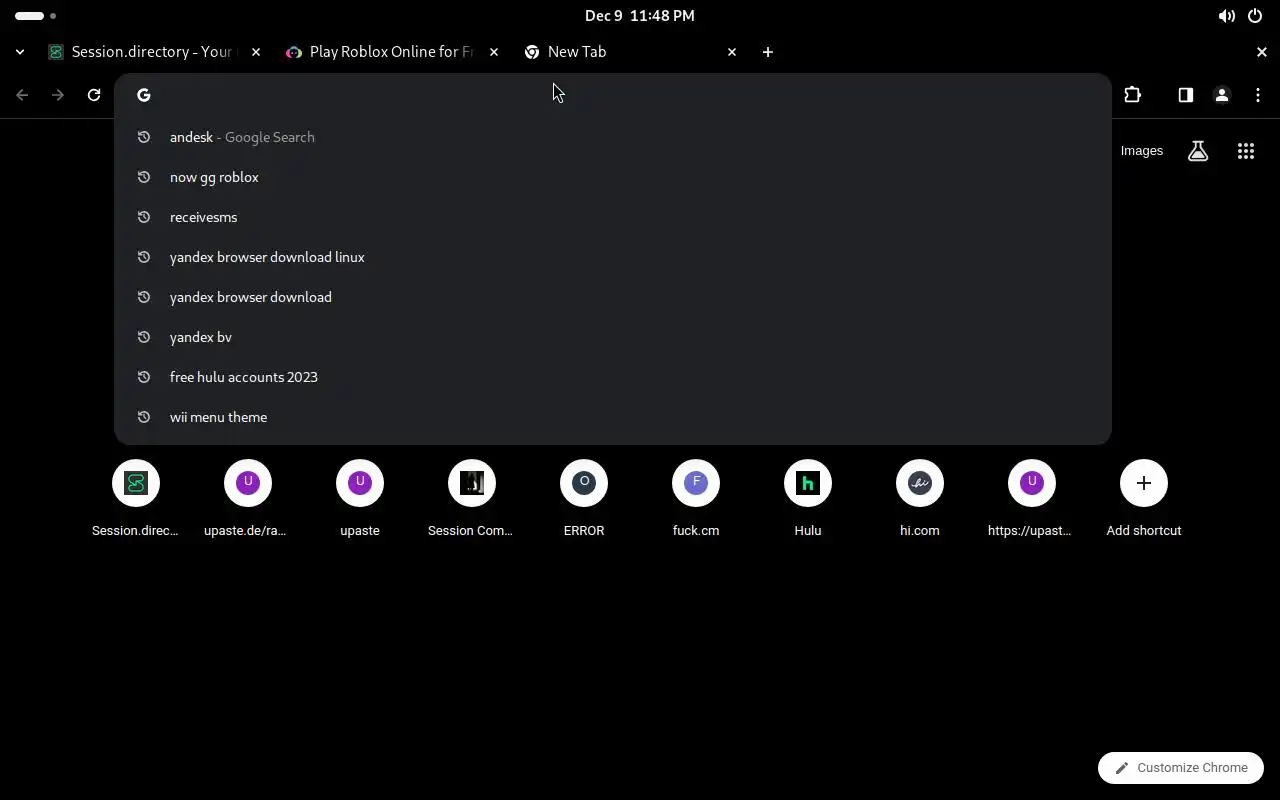This screenshot has height=800, width=1280.
Task: Choose the 'receivesms' suggestion
Action: click(612, 217)
